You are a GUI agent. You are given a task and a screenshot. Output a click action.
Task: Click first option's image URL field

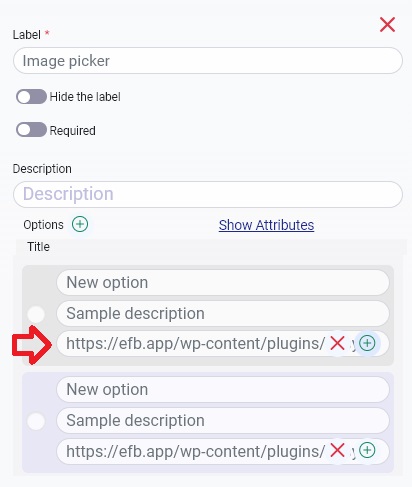(x=192, y=343)
